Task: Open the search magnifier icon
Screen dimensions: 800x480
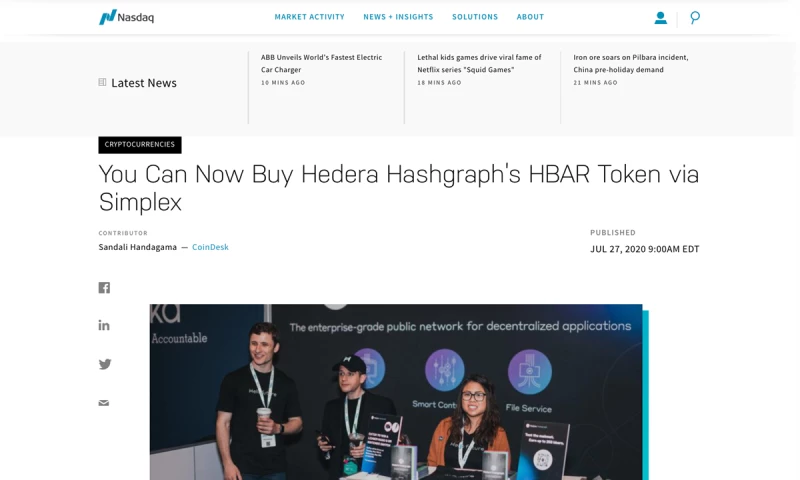Action: [695, 18]
